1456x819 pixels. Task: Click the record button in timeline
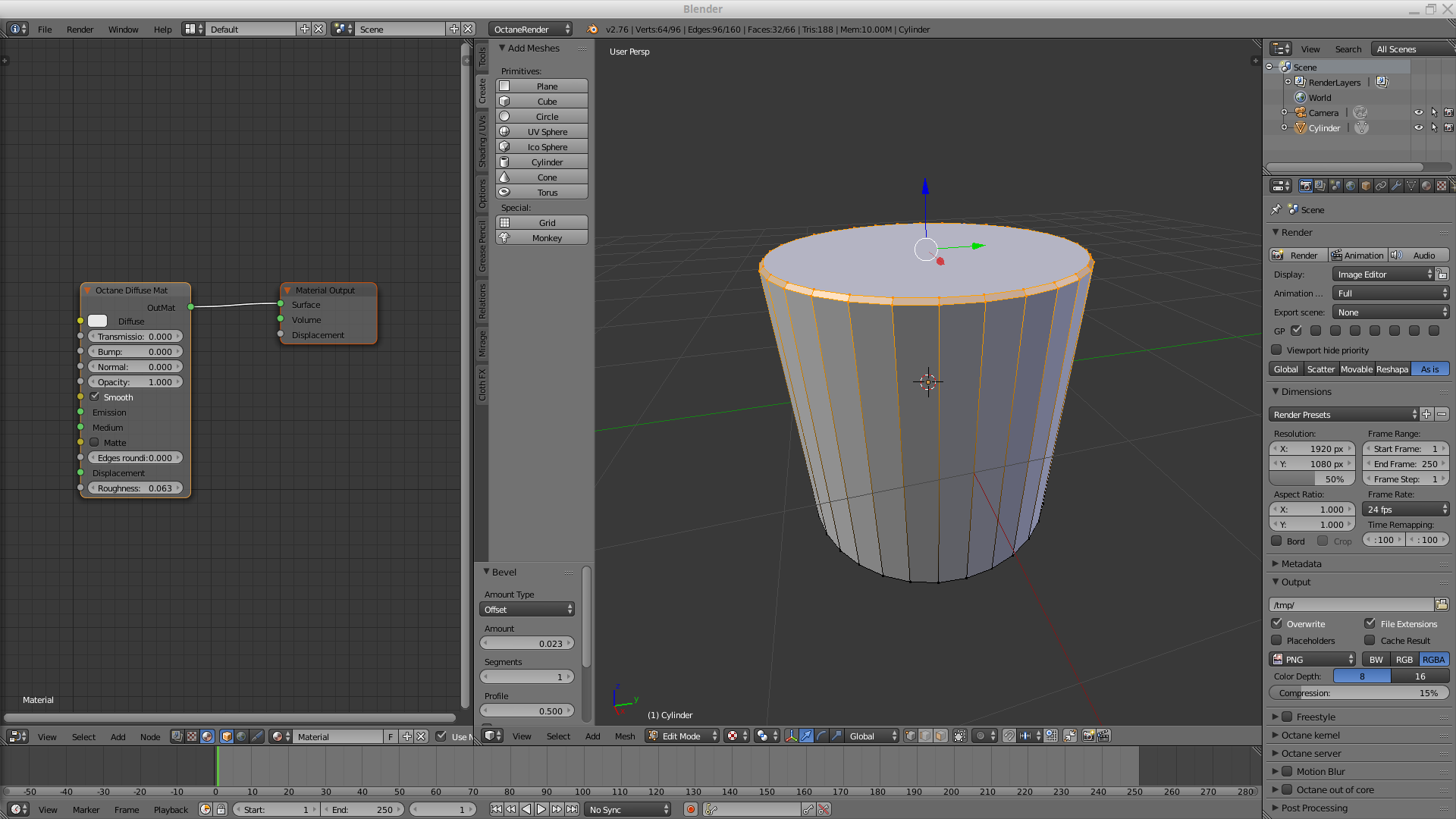691,809
